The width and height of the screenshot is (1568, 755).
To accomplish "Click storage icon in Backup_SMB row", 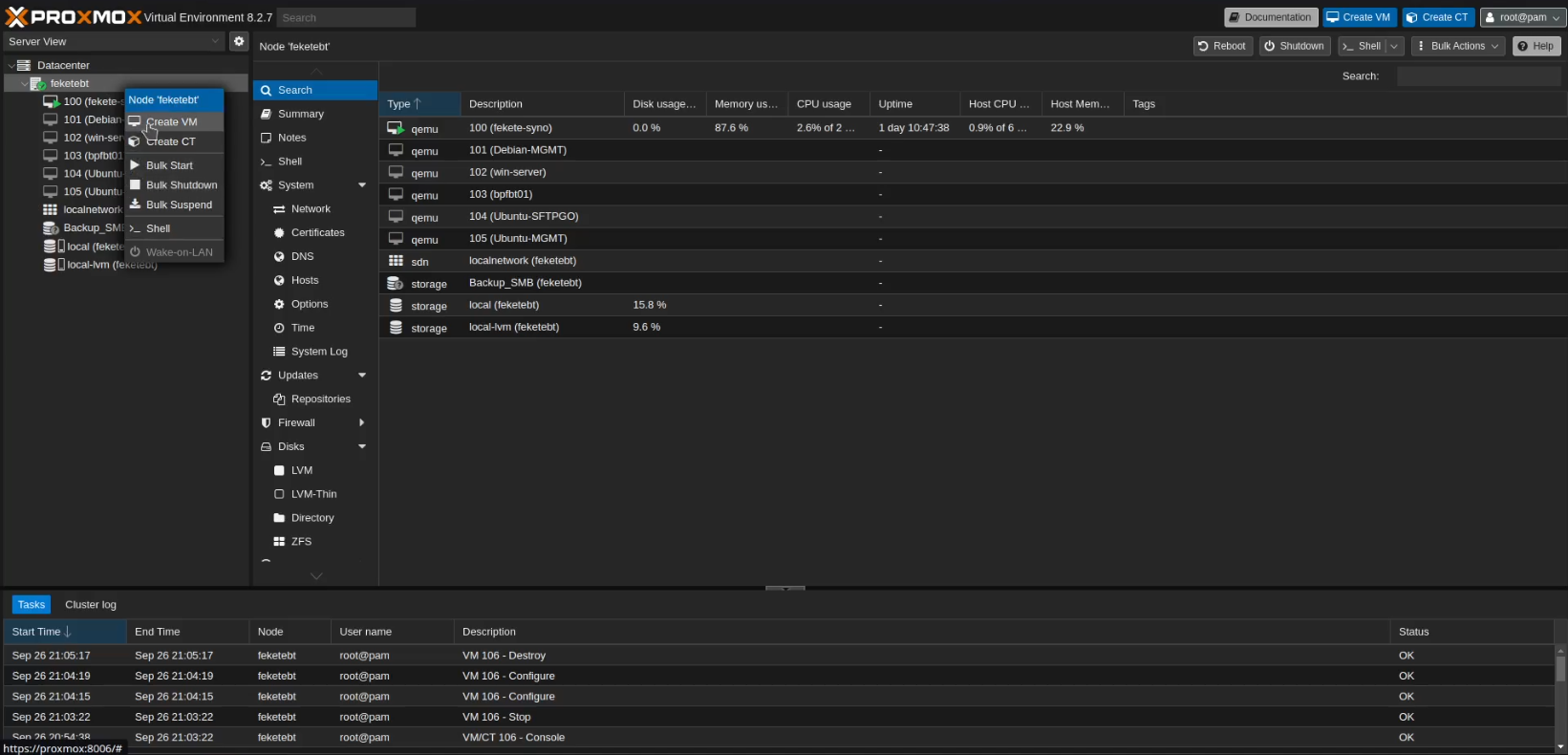I will 396,283.
